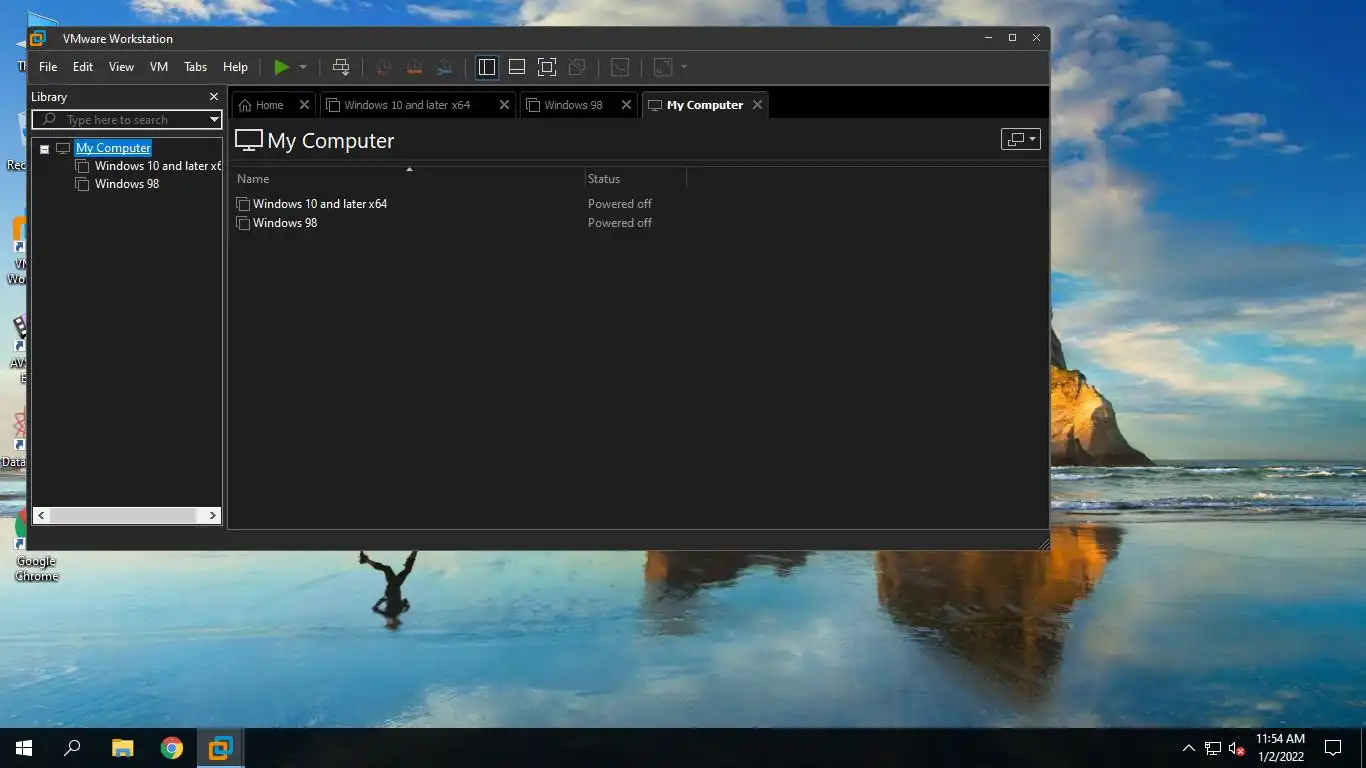The height and width of the screenshot is (768, 1366).
Task: Close the Library panel
Action: tap(213, 97)
